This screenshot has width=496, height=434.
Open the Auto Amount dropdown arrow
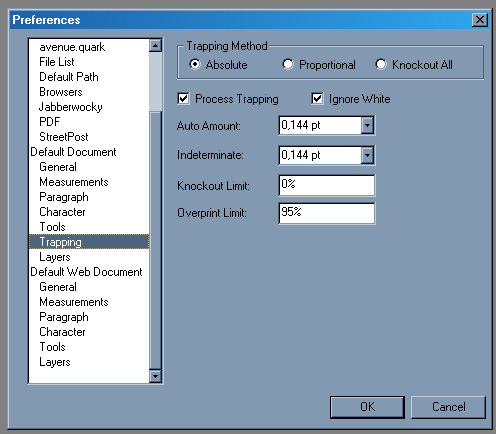pos(367,125)
